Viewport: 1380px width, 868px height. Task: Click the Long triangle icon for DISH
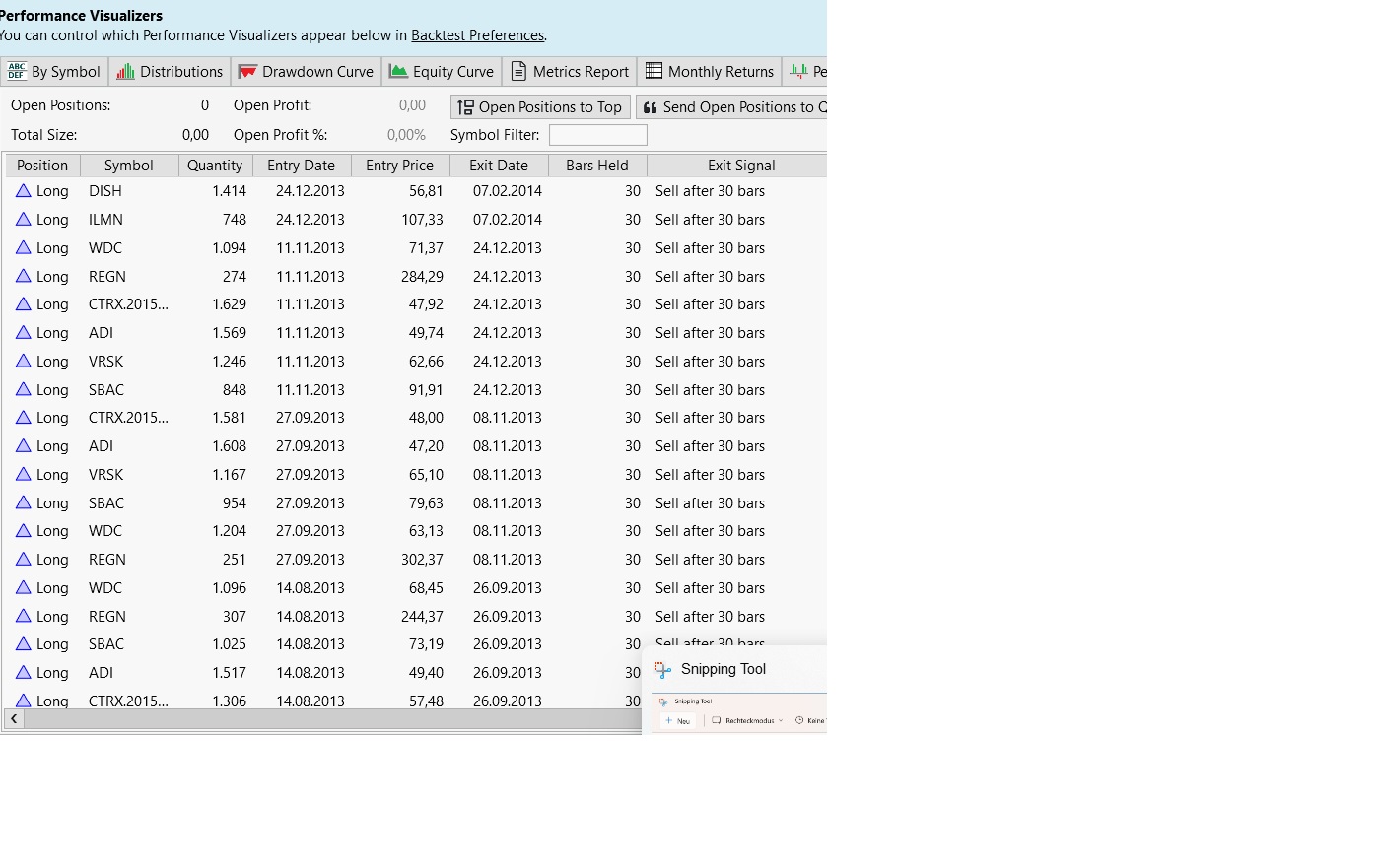click(x=24, y=191)
